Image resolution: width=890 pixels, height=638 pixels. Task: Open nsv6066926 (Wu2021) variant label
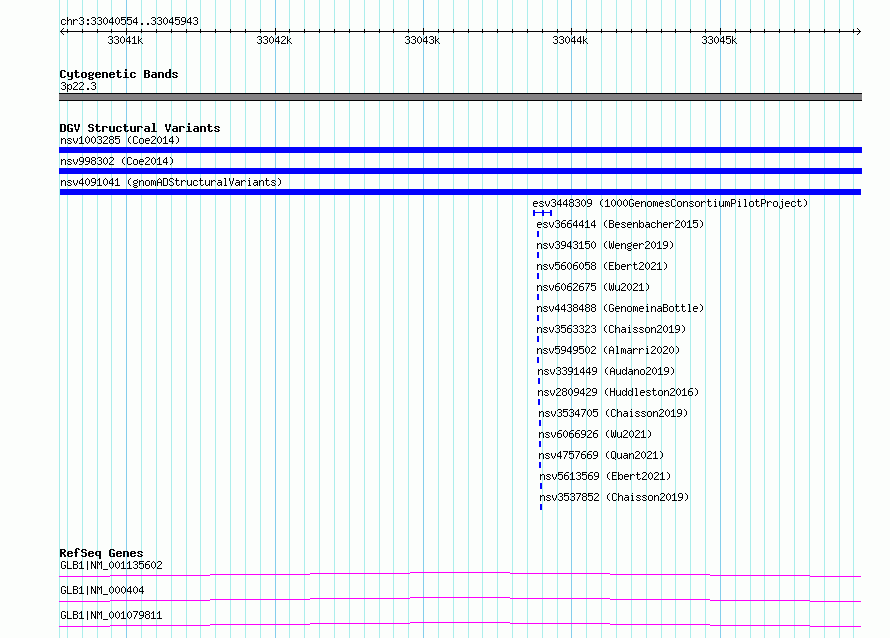[x=595, y=434]
